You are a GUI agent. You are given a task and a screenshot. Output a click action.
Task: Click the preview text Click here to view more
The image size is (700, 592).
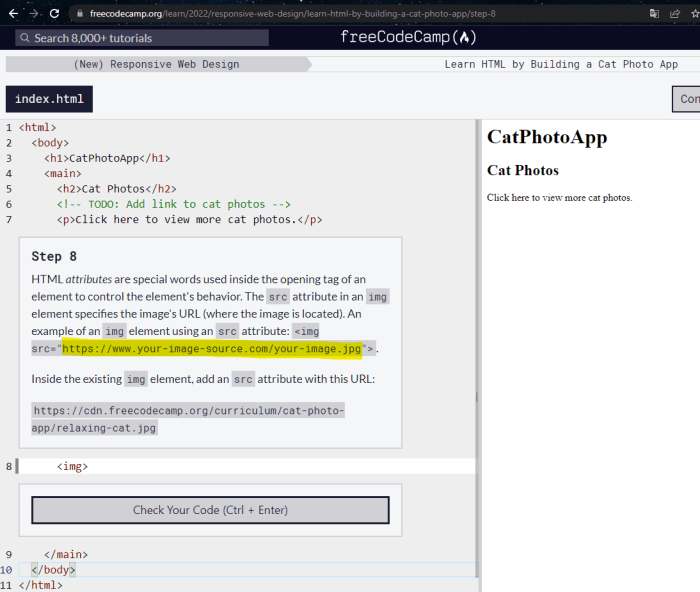(559, 197)
